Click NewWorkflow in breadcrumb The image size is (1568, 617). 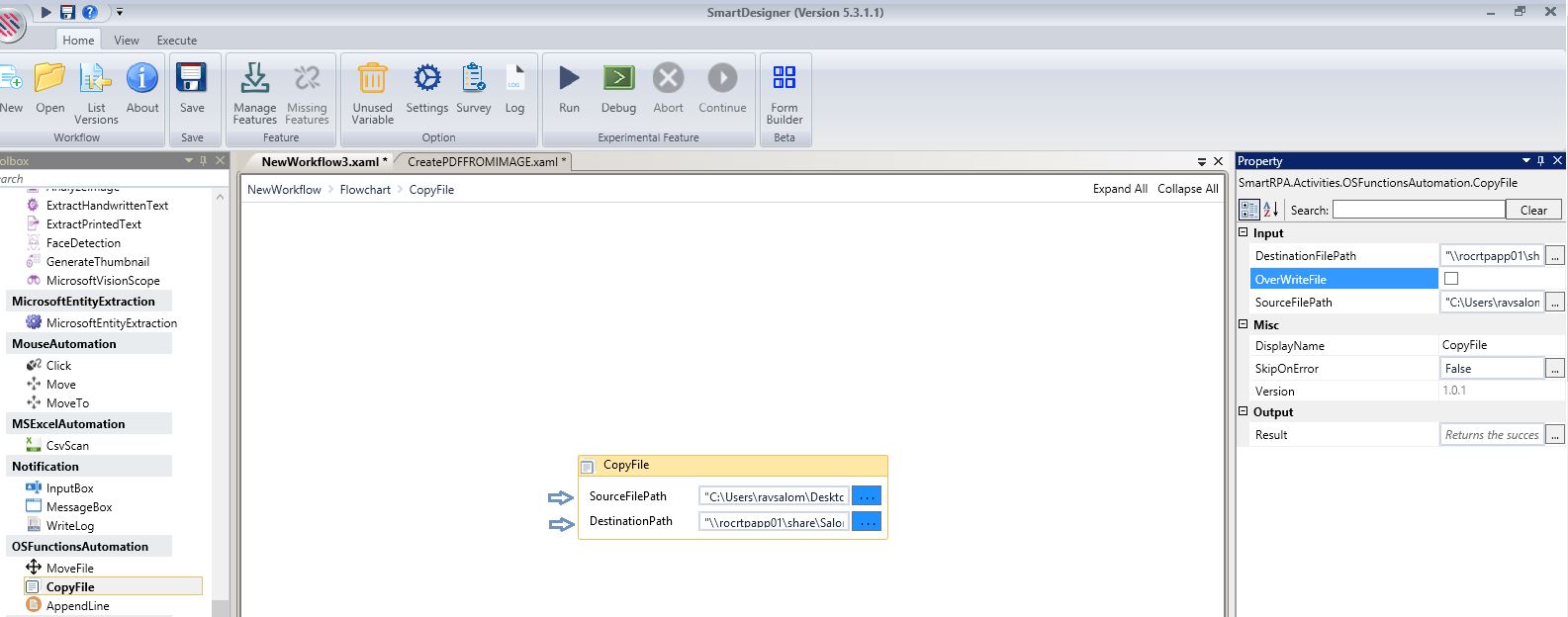[x=284, y=189]
